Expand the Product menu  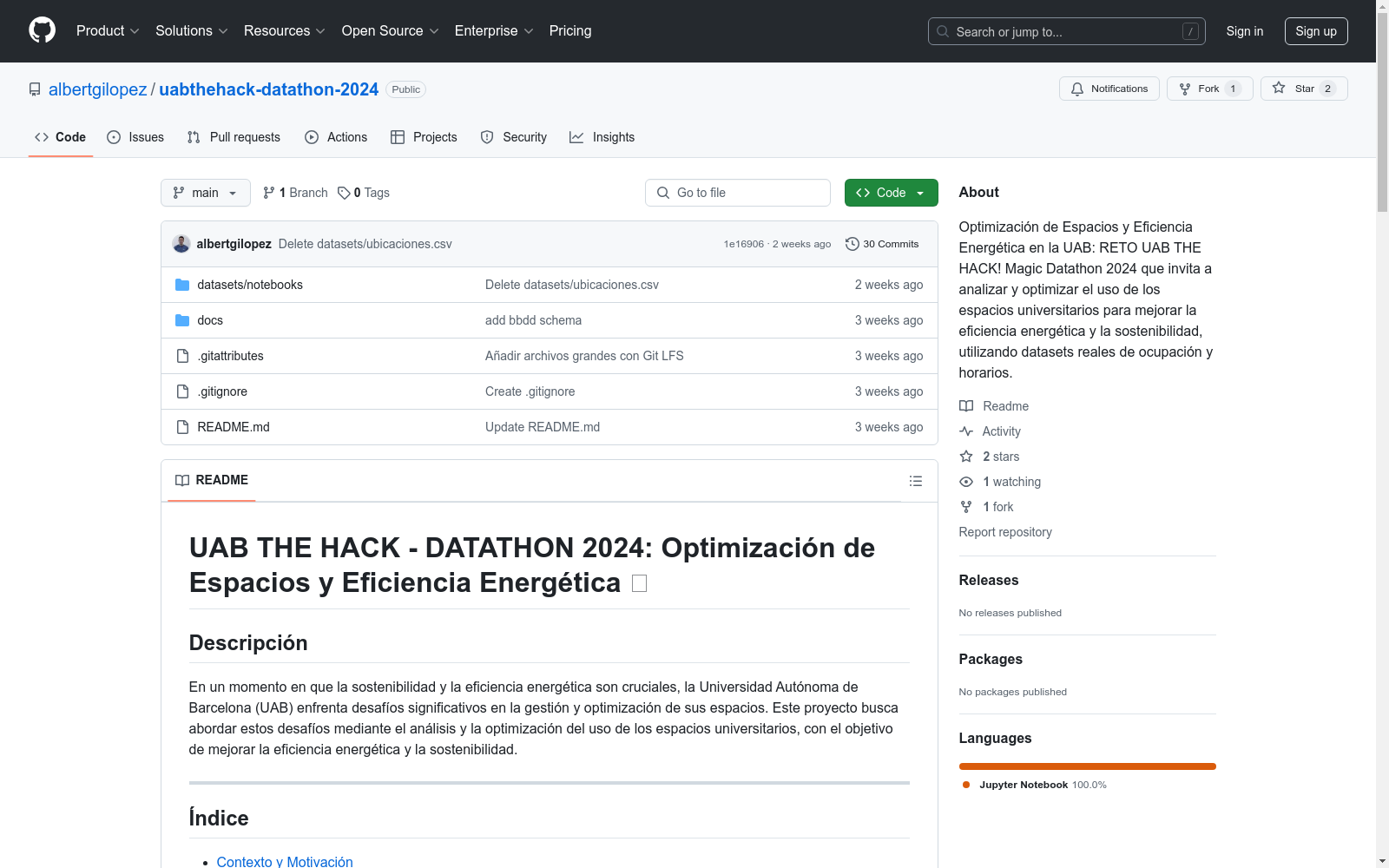tap(108, 31)
